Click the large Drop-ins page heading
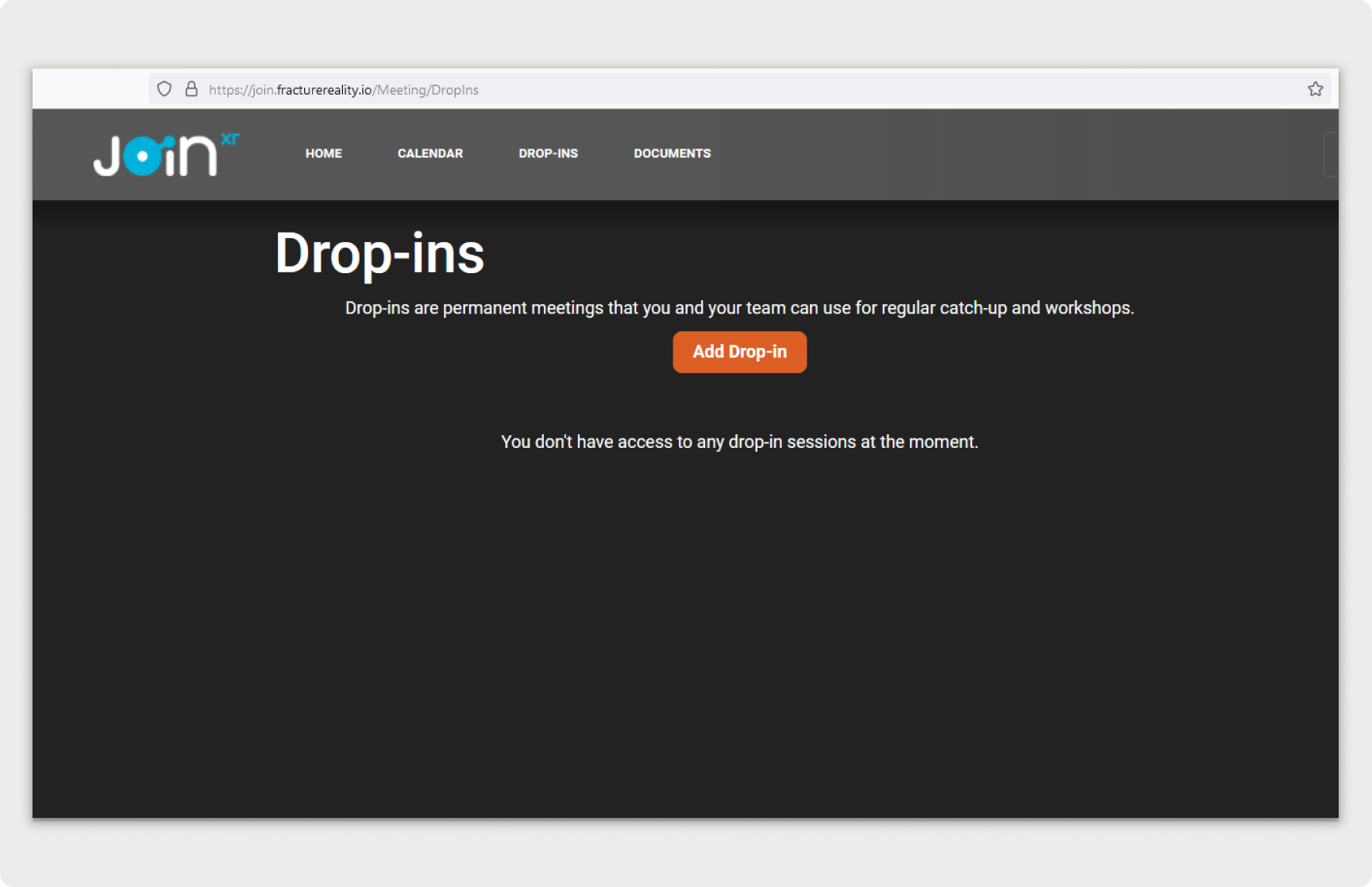This screenshot has width=1372, height=887. [380, 254]
